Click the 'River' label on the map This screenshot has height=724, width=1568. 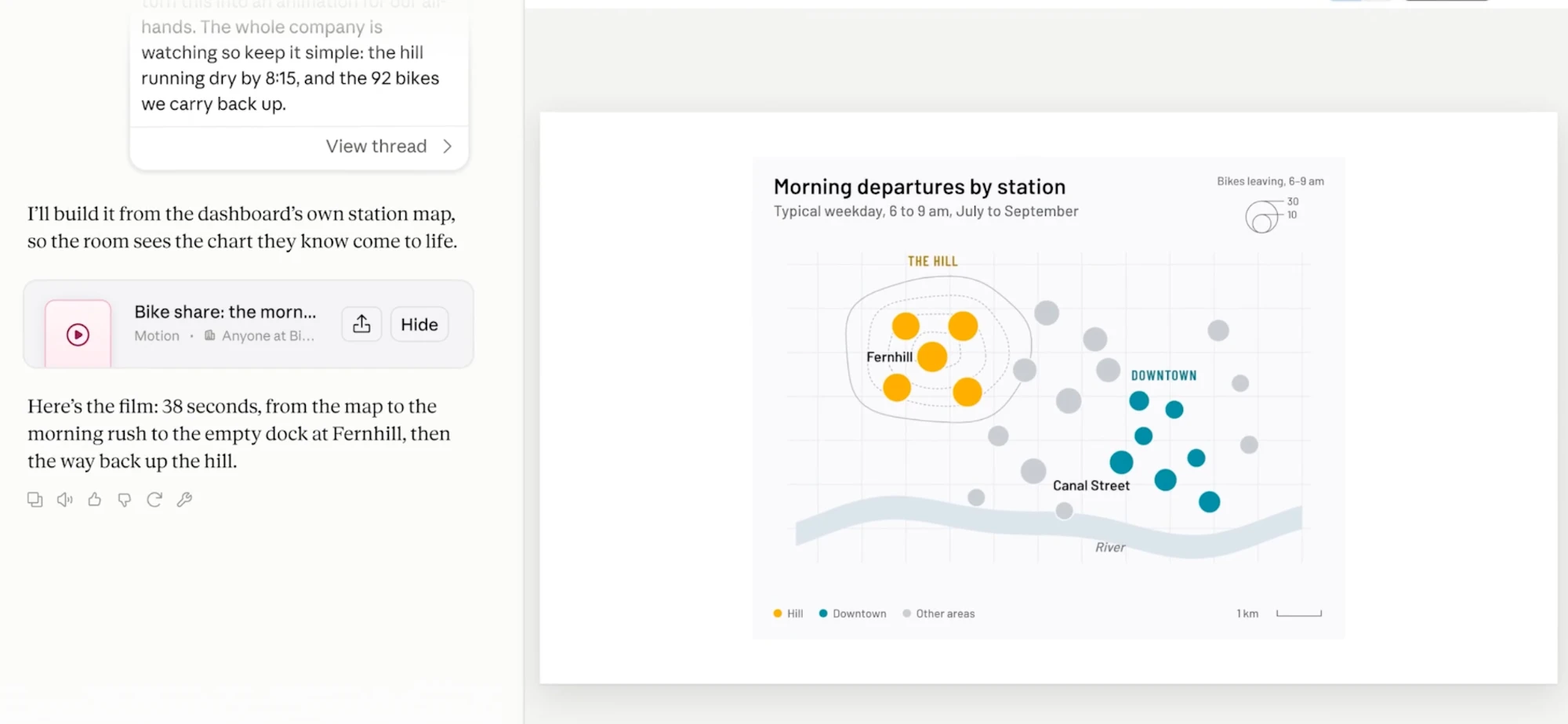click(1110, 548)
